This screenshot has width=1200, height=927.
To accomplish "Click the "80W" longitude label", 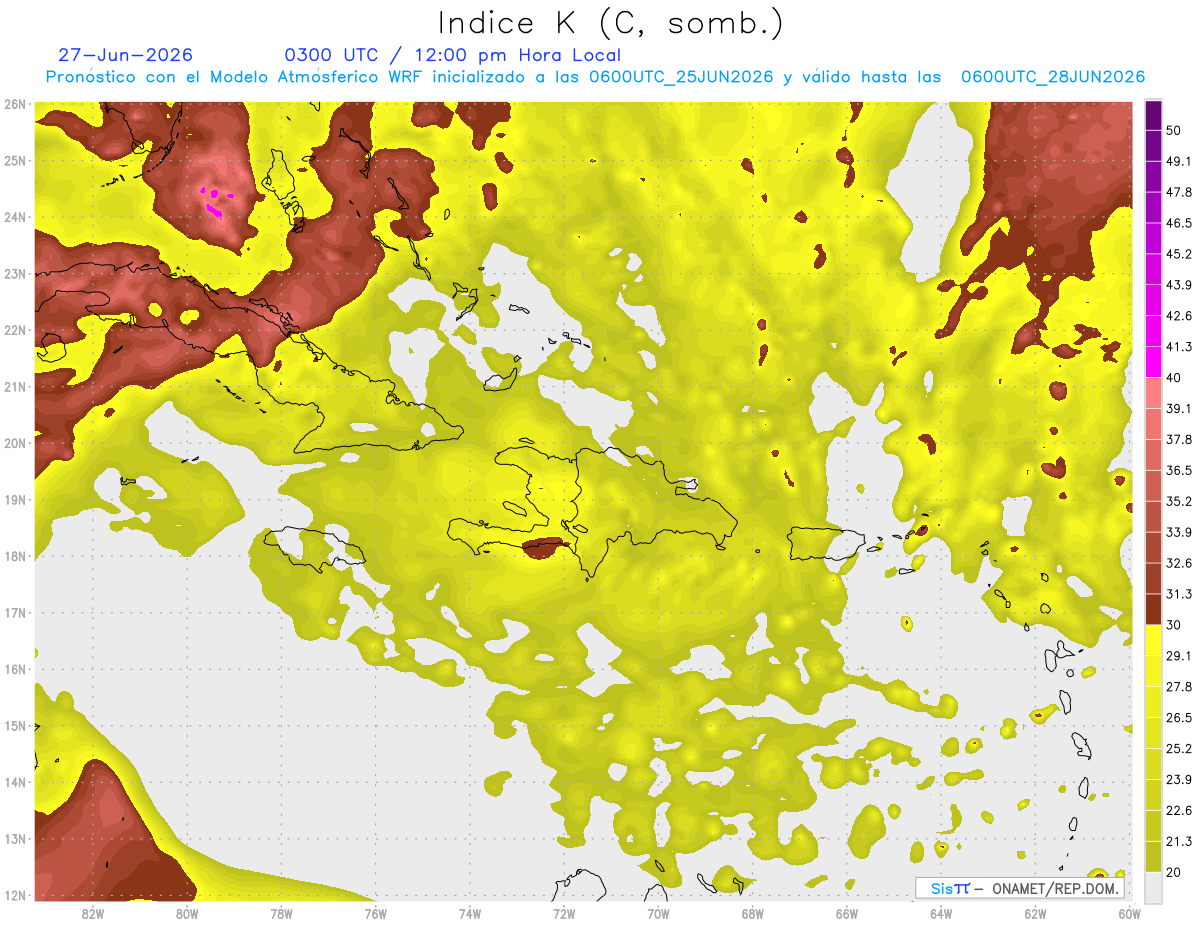I will [187, 914].
